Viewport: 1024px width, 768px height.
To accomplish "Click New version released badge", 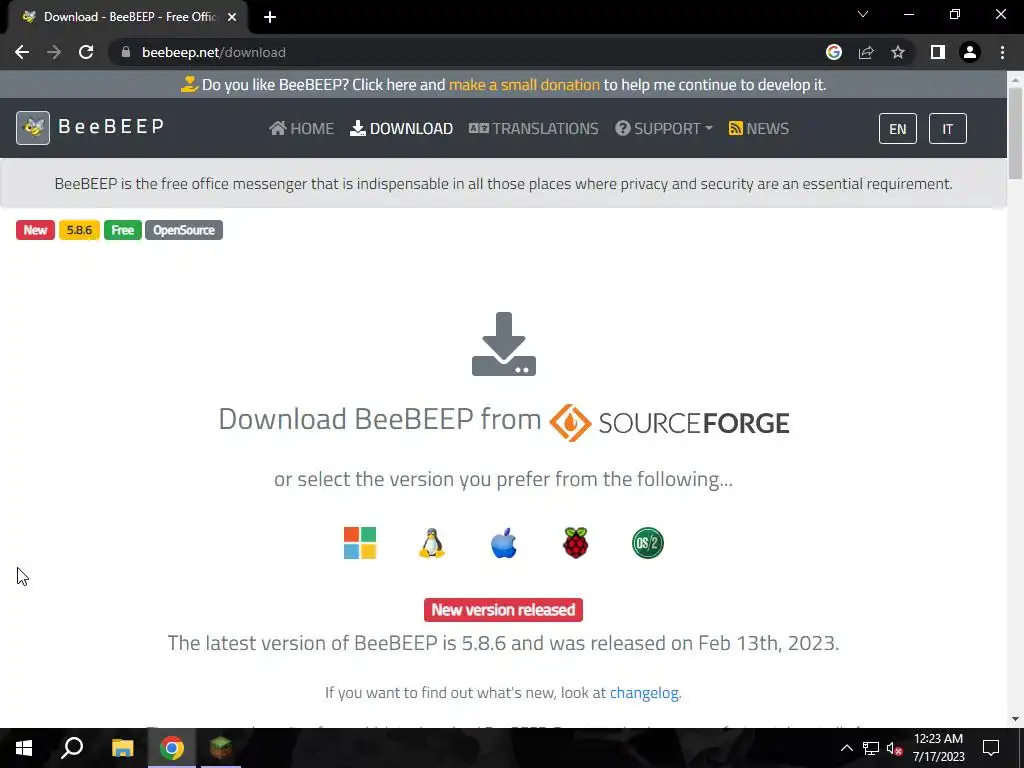I will tap(504, 610).
